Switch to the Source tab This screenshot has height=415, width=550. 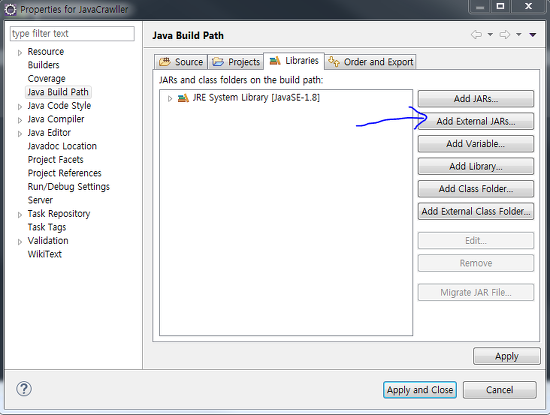tap(181, 62)
